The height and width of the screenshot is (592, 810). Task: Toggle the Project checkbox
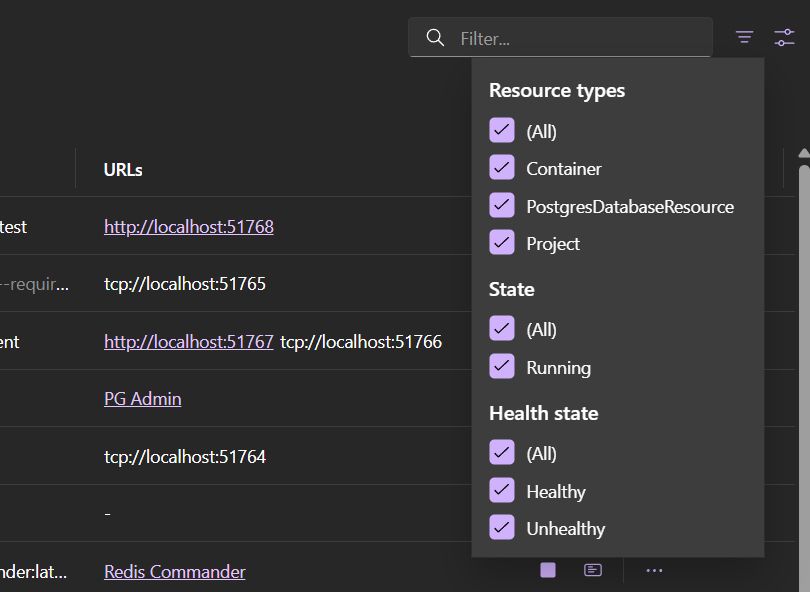click(x=502, y=242)
